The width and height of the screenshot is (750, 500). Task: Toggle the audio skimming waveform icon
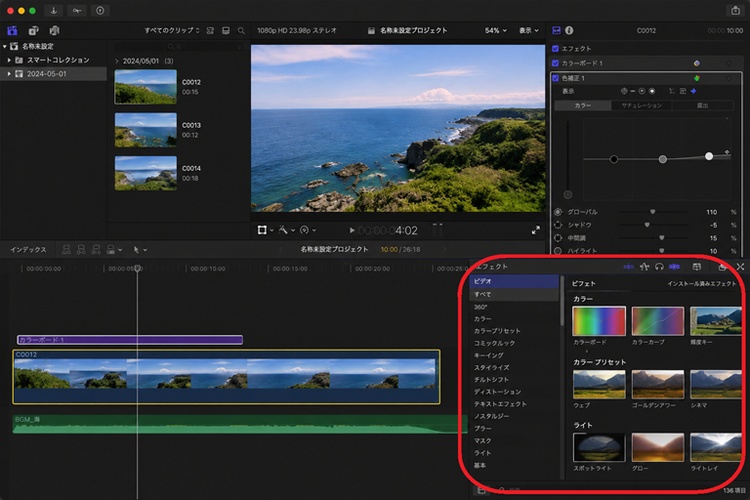click(x=644, y=267)
